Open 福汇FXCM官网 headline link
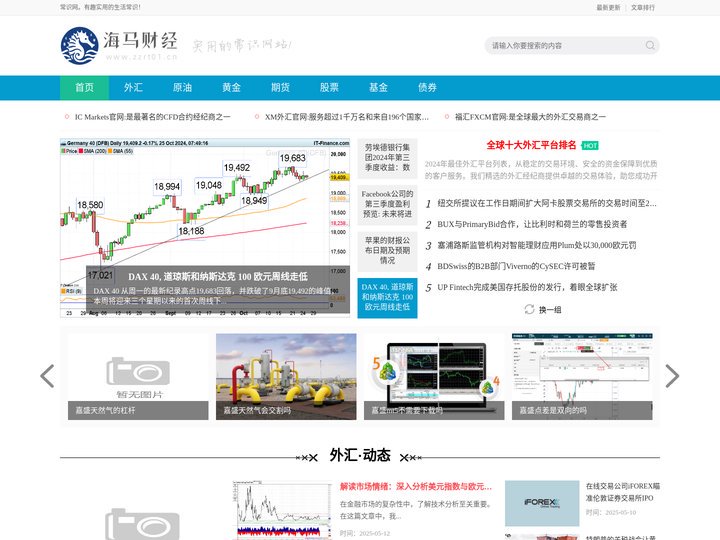The width and height of the screenshot is (720, 540). [x=530, y=117]
